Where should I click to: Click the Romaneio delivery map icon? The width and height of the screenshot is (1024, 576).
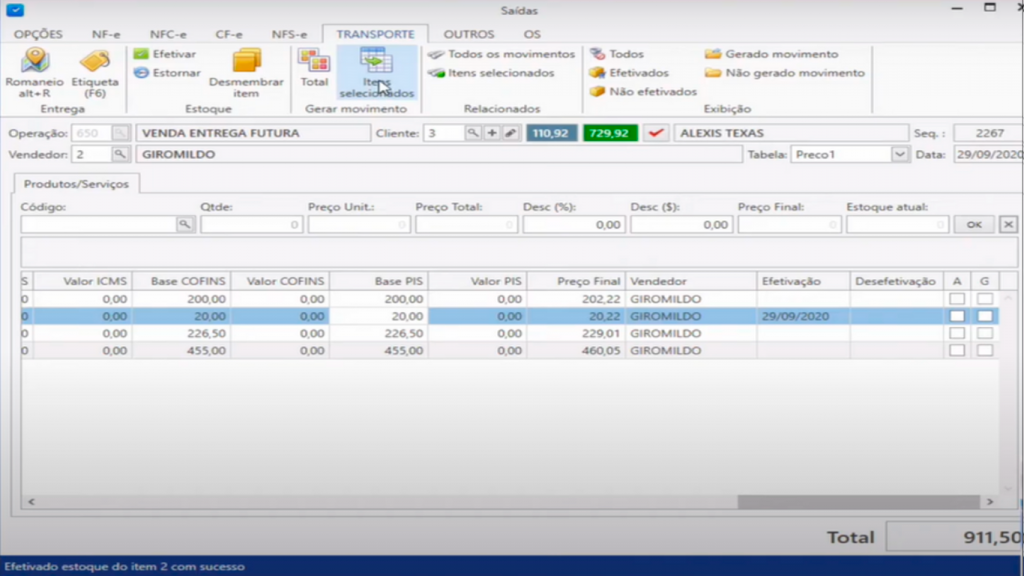[x=34, y=62]
